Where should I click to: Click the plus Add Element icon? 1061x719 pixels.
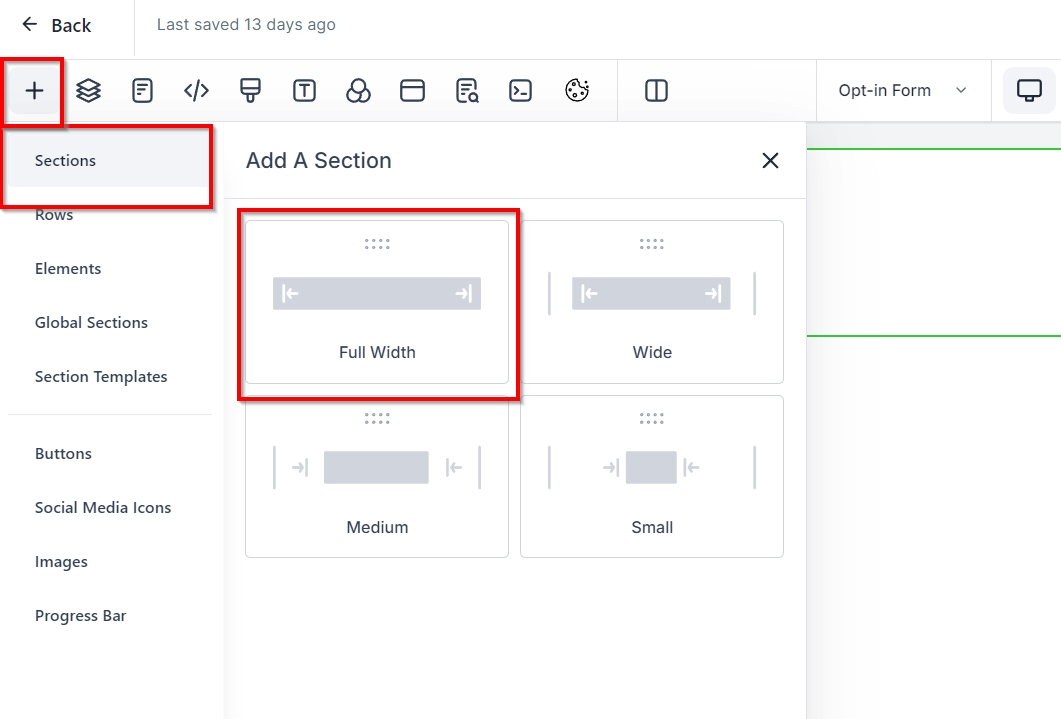35,91
